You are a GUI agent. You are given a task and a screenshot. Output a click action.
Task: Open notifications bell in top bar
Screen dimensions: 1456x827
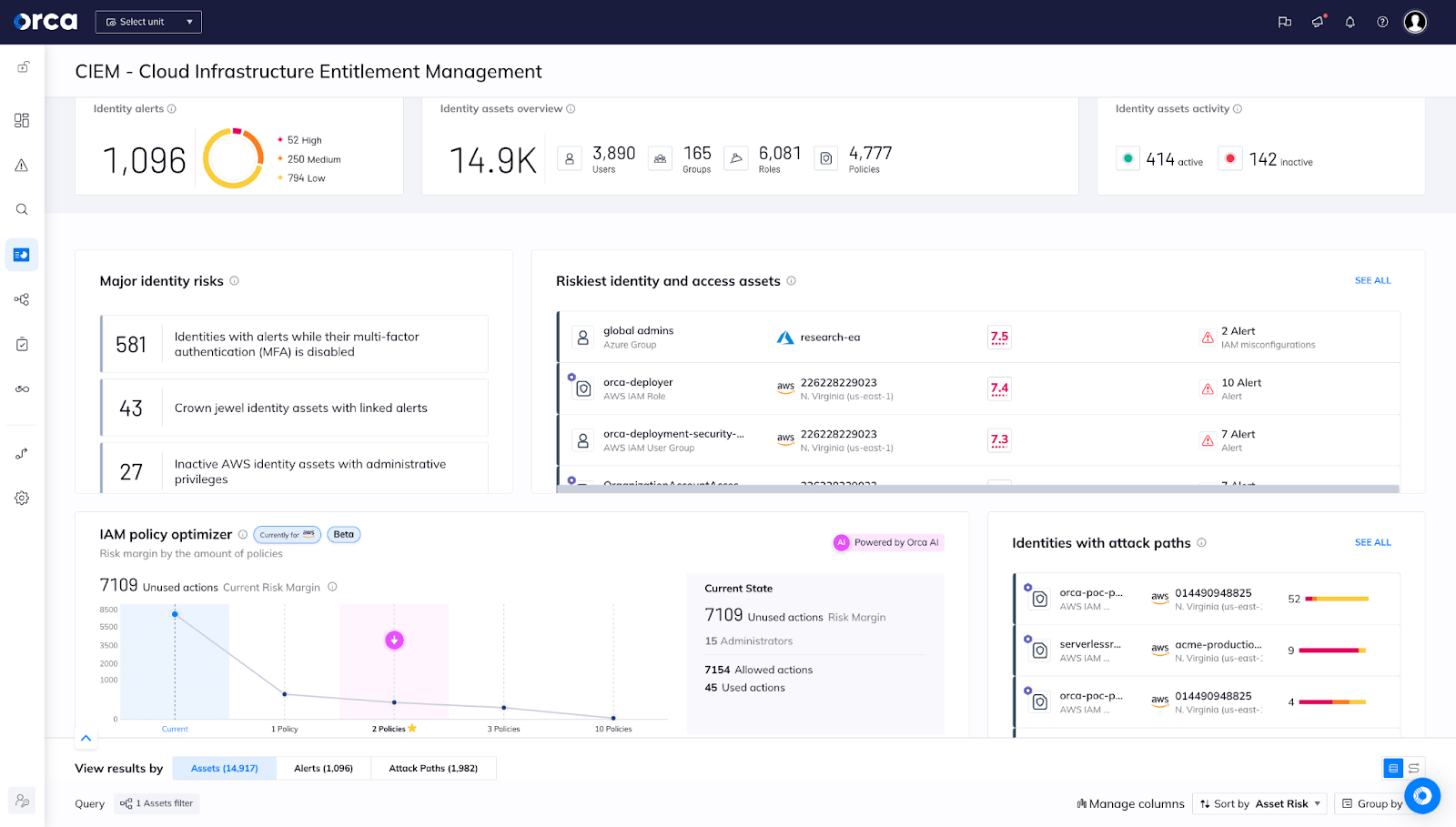pyautogui.click(x=1350, y=22)
